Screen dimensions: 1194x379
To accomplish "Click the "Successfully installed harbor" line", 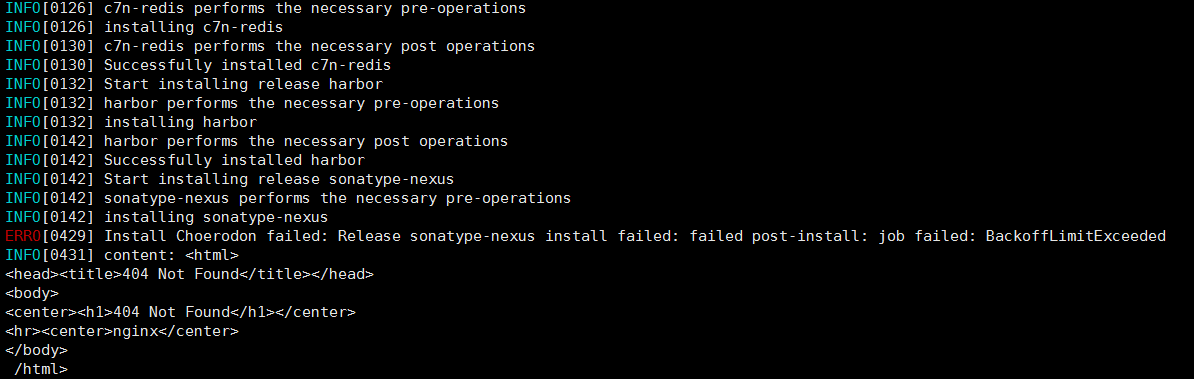I will tap(185, 160).
